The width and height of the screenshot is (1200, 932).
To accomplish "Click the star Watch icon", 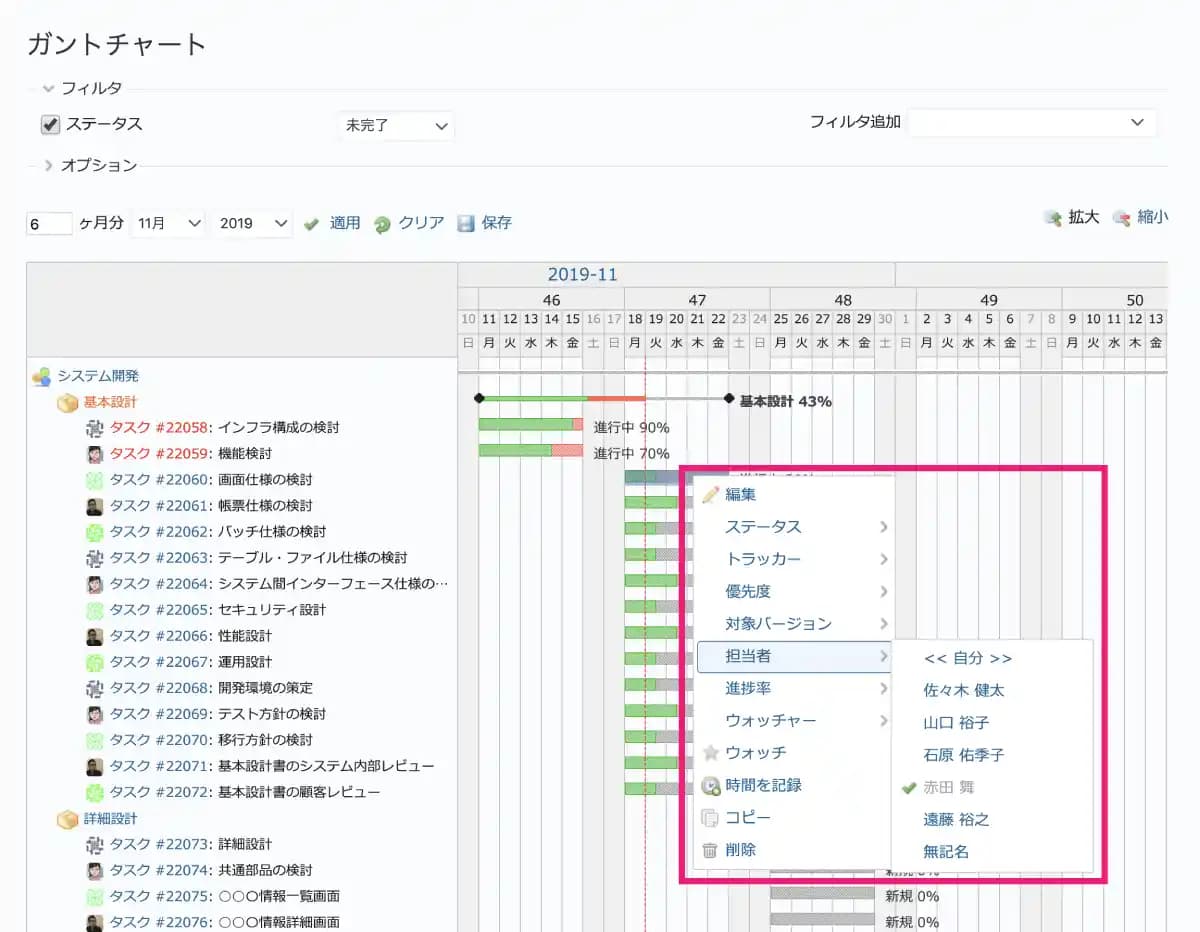I will pyautogui.click(x=711, y=753).
